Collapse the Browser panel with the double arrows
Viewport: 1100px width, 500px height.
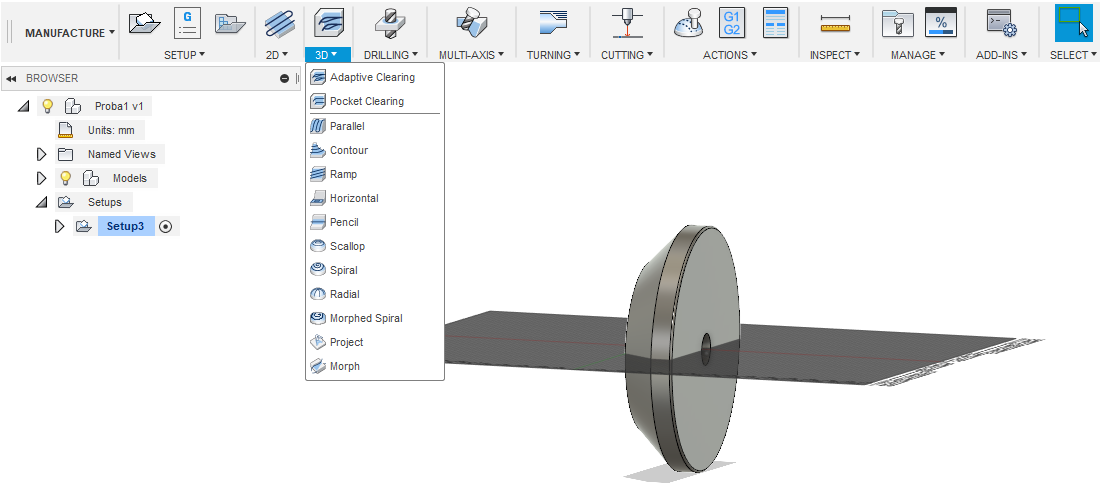(11, 78)
